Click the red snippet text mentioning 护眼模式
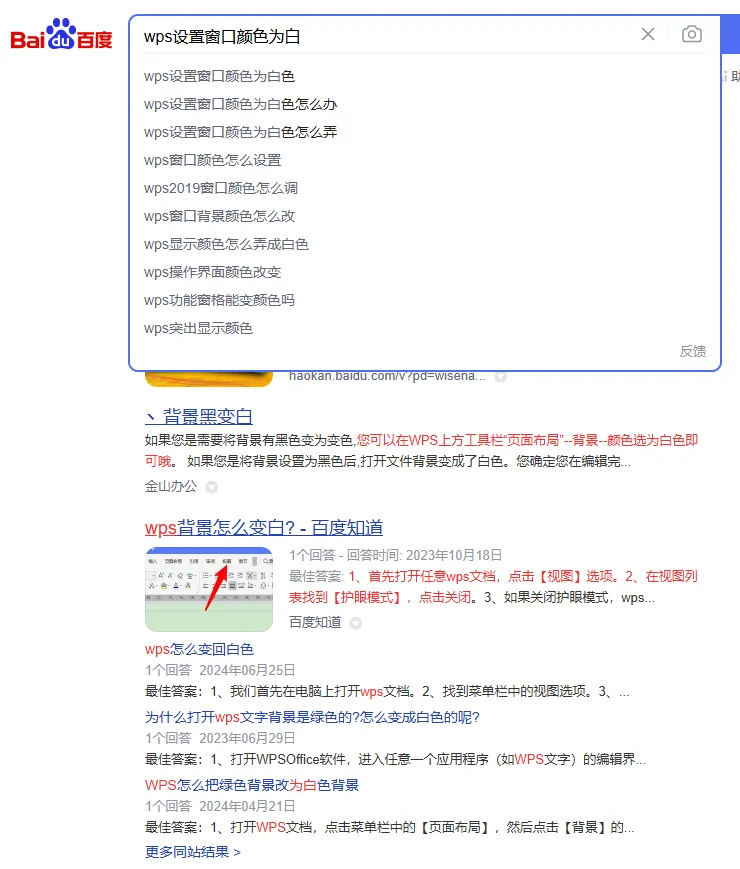 click(493, 587)
